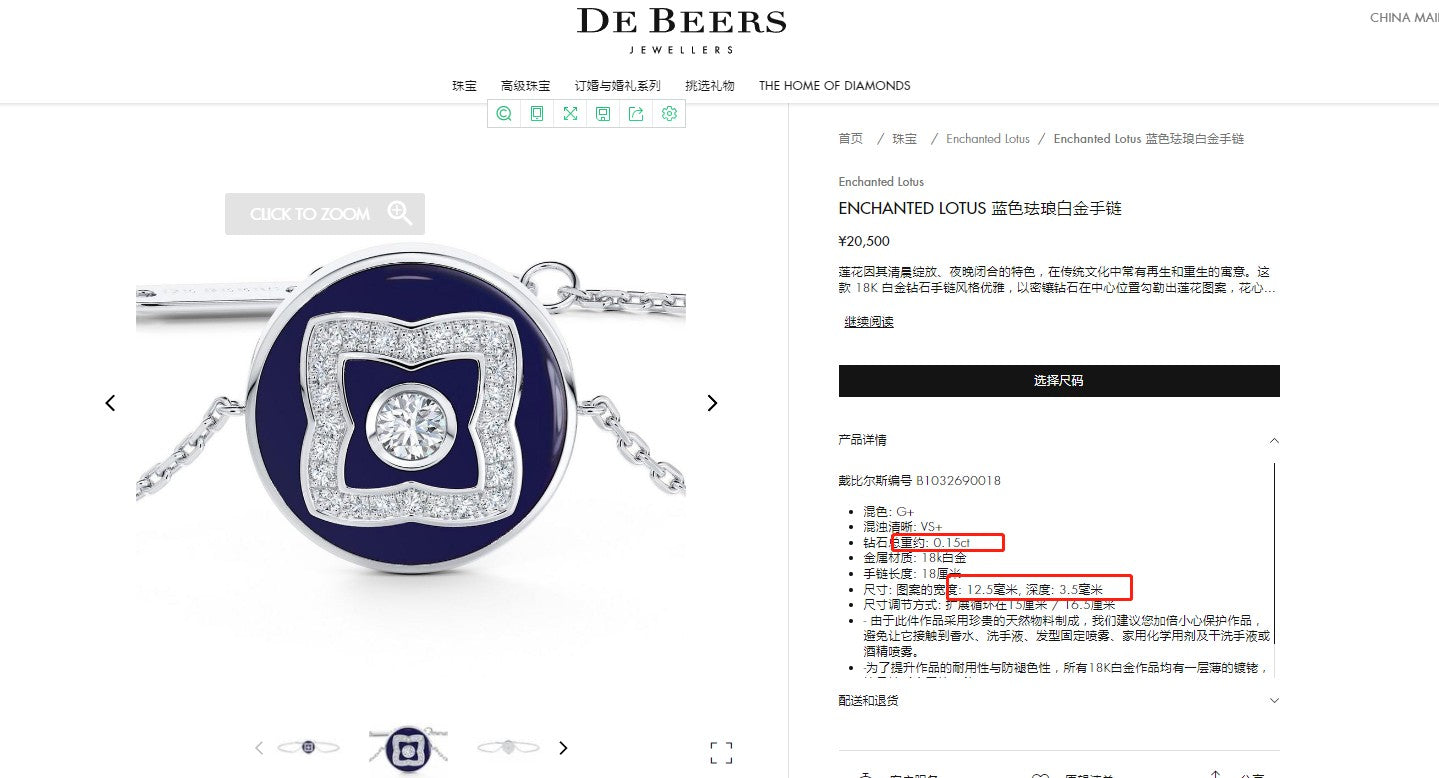Viewport: 1439px width, 778px height.
Task: Click the fullscreen brackets icon below image
Action: pos(721,752)
